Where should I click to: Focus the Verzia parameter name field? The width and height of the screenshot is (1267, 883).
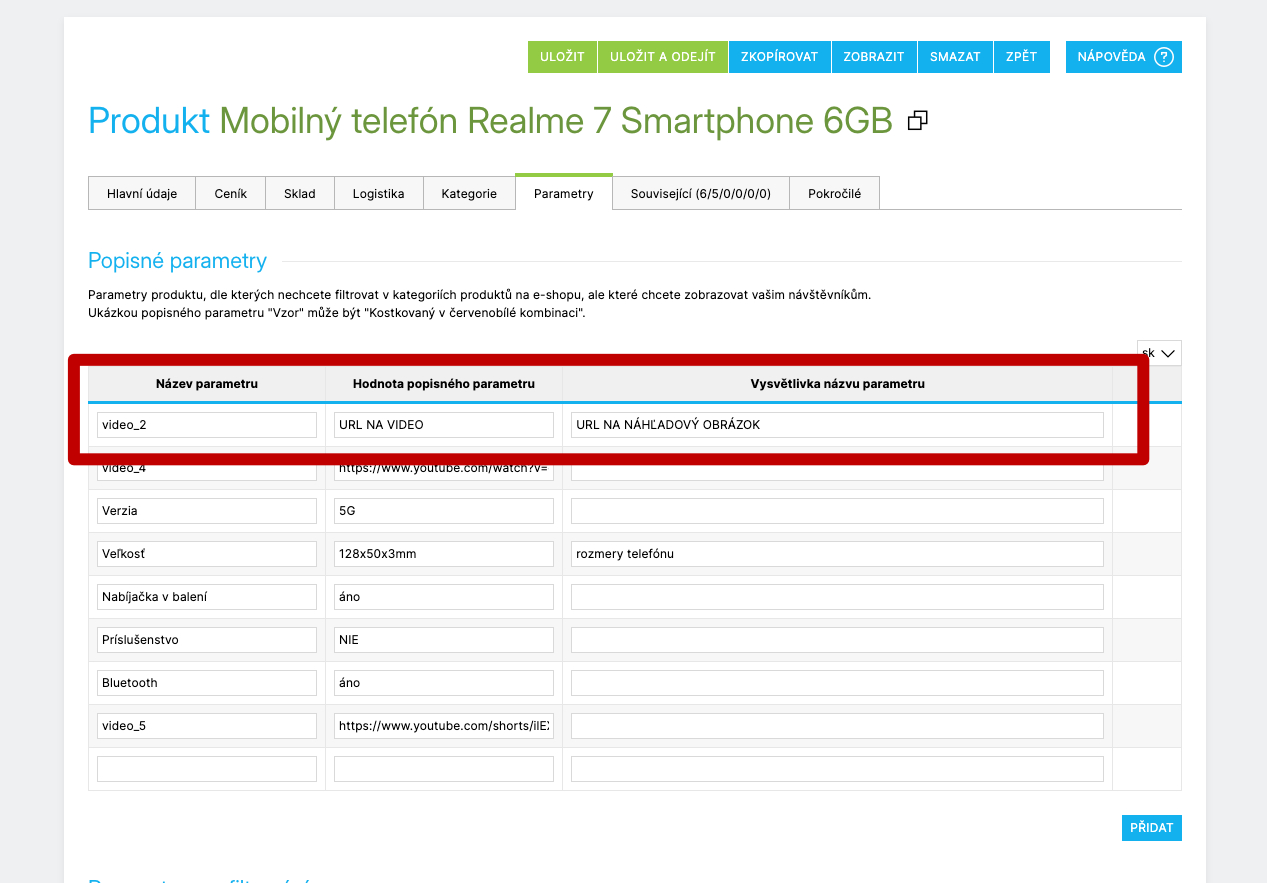click(207, 511)
